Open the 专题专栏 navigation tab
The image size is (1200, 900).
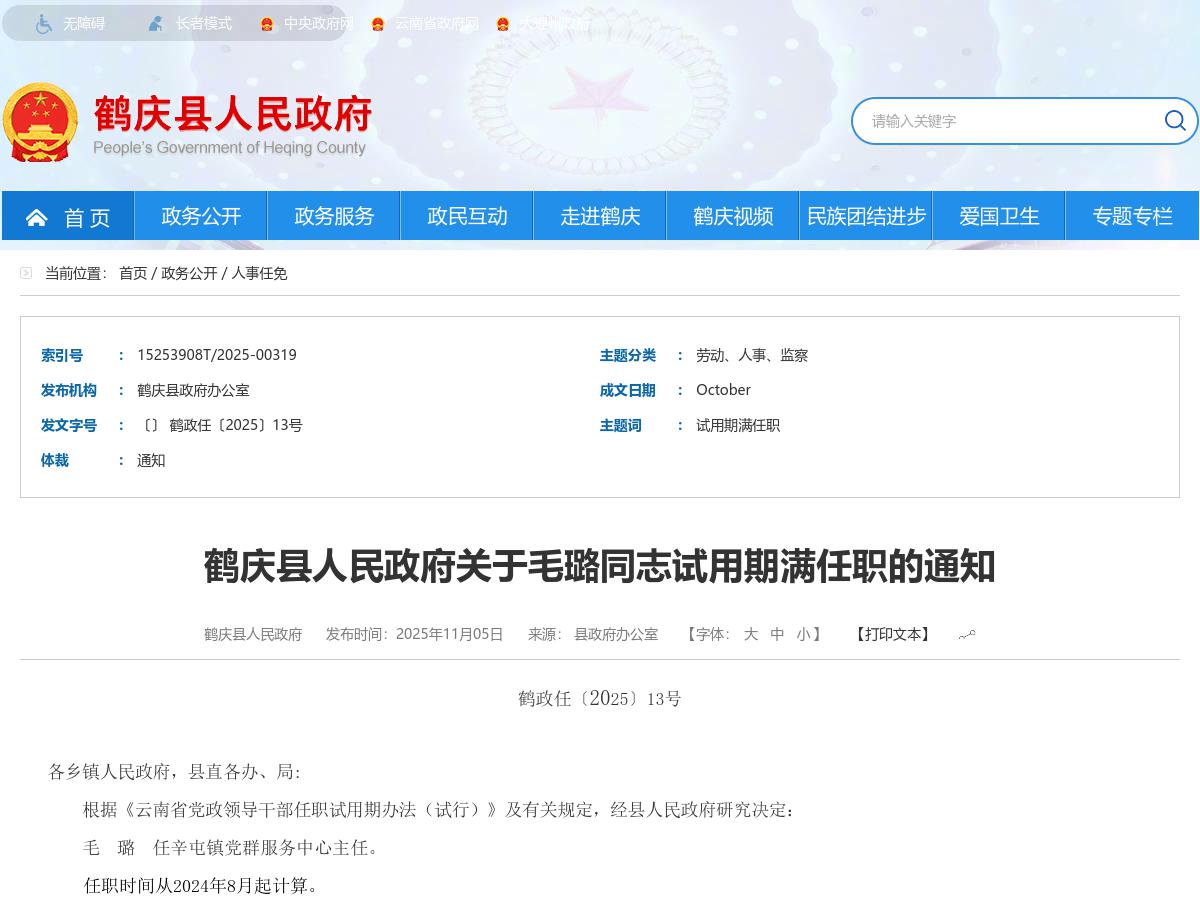click(1132, 216)
